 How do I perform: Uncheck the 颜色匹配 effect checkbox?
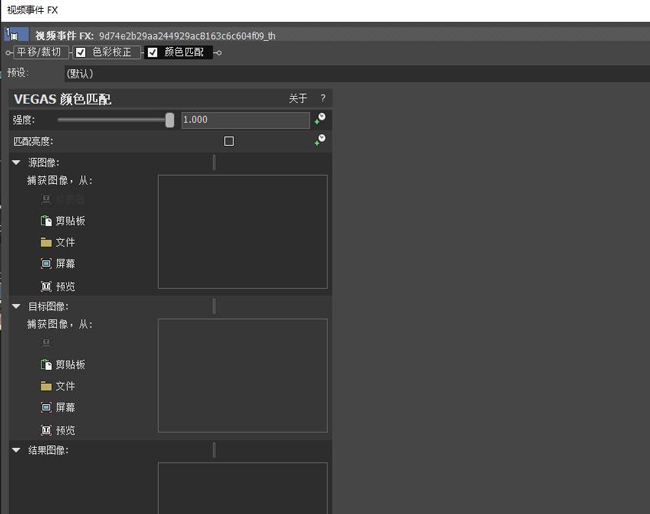(153, 52)
